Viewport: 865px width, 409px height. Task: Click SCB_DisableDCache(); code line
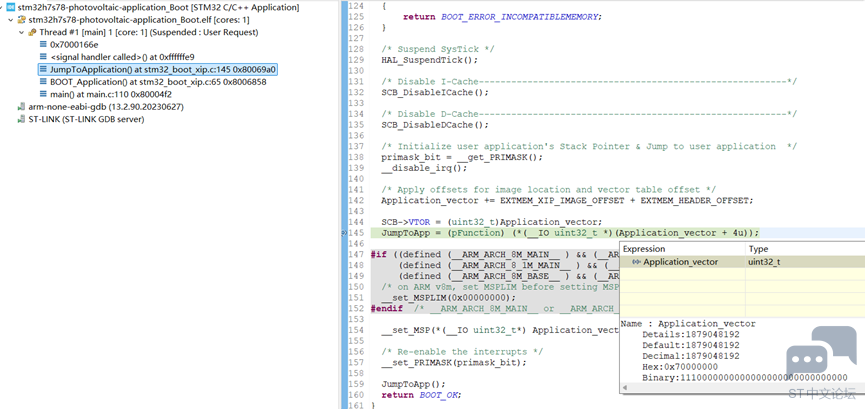tap(435, 125)
